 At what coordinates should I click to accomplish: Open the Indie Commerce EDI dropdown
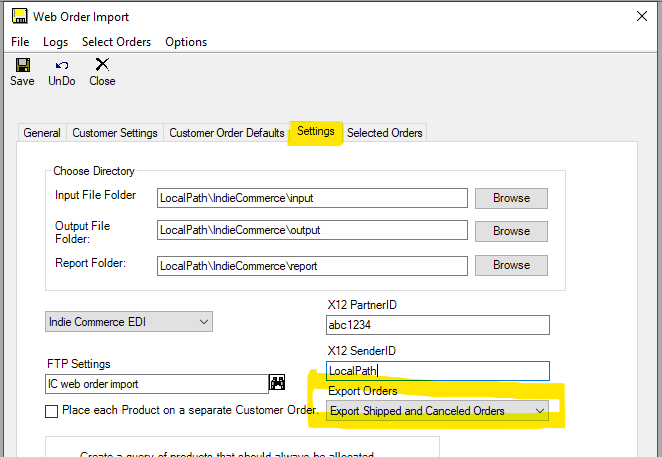coord(129,322)
